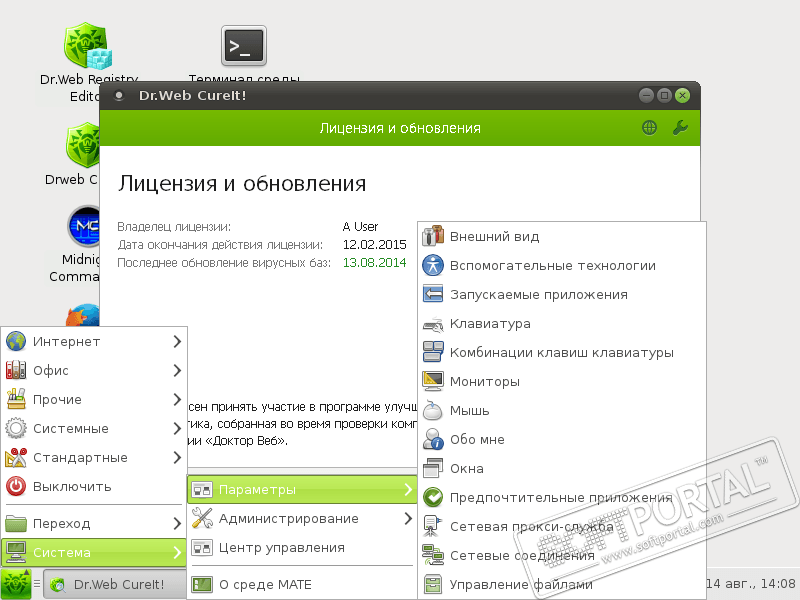The image size is (800, 600).
Task: Click the Dr.Web CureIt! taskbar button
Action: coord(115,585)
